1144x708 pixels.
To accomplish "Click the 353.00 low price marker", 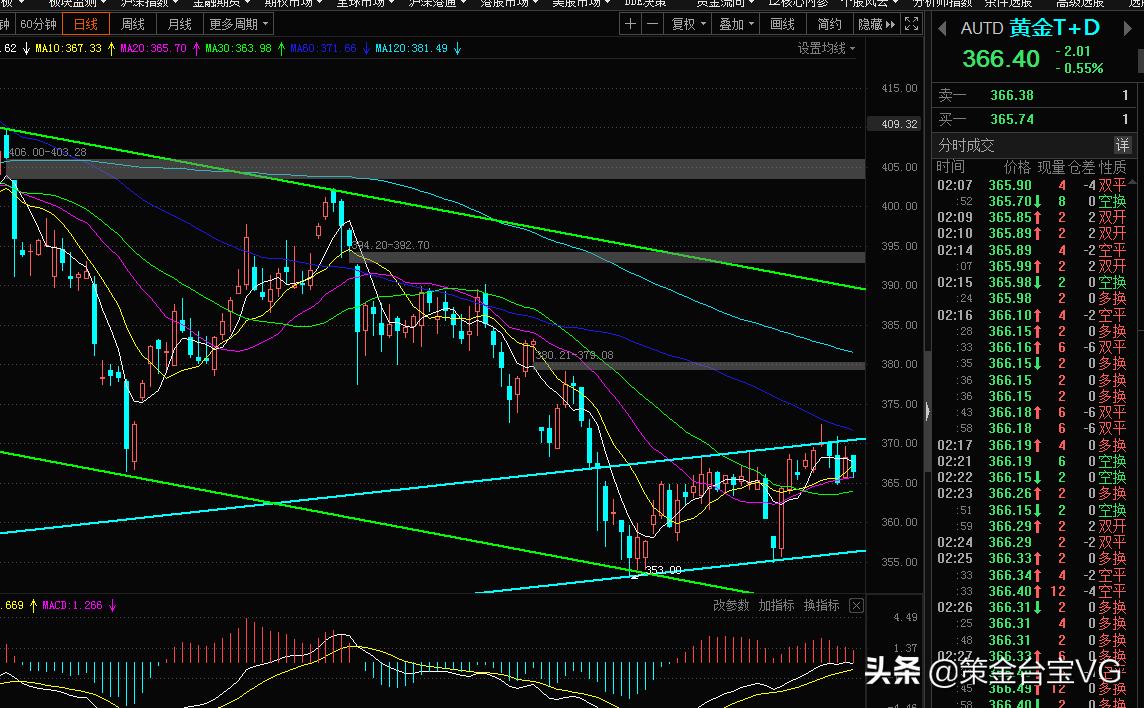I will pos(663,569).
